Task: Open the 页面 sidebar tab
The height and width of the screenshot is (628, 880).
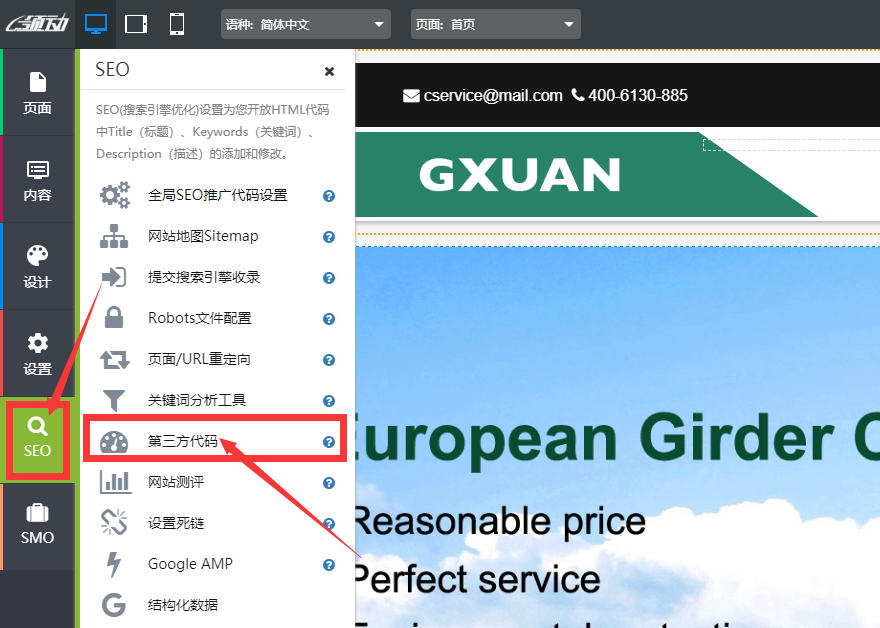Action: tap(37, 92)
